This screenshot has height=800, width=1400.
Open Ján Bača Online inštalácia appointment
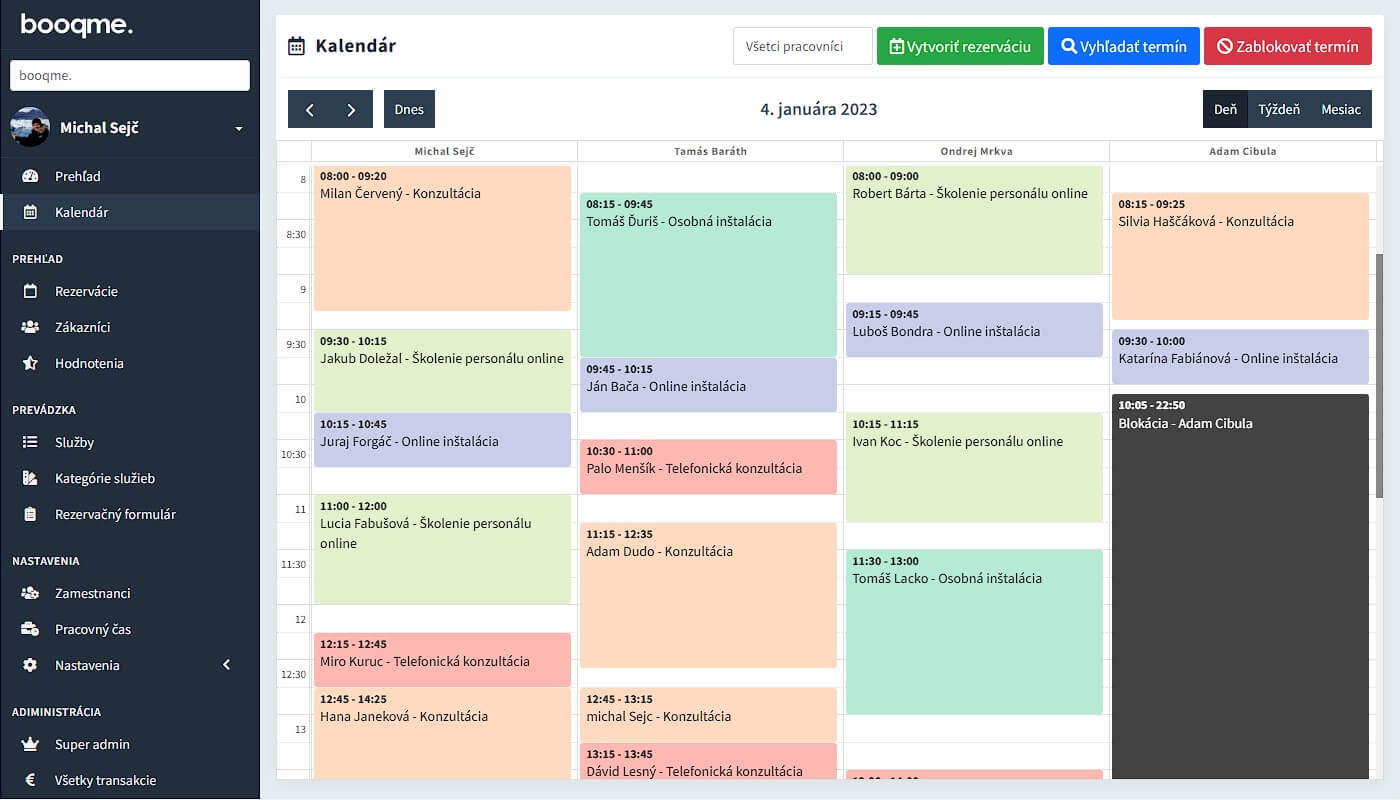(x=708, y=385)
